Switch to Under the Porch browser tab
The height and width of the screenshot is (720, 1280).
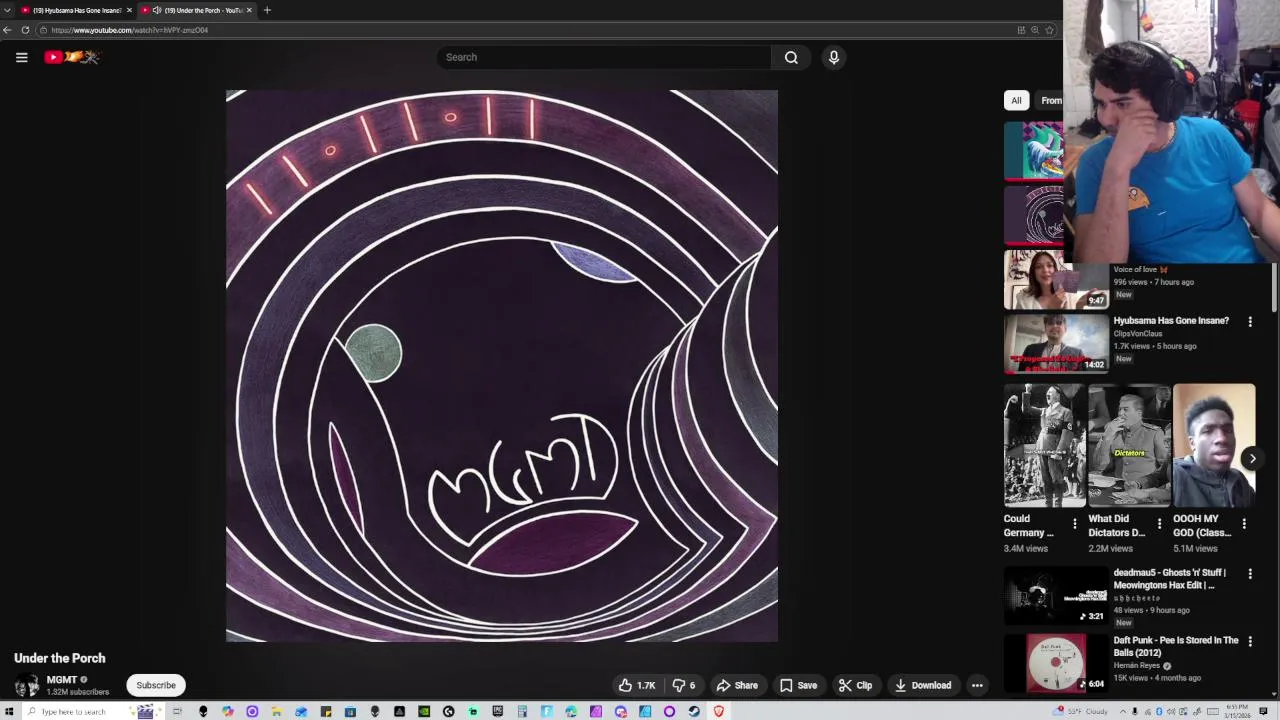coord(196,10)
